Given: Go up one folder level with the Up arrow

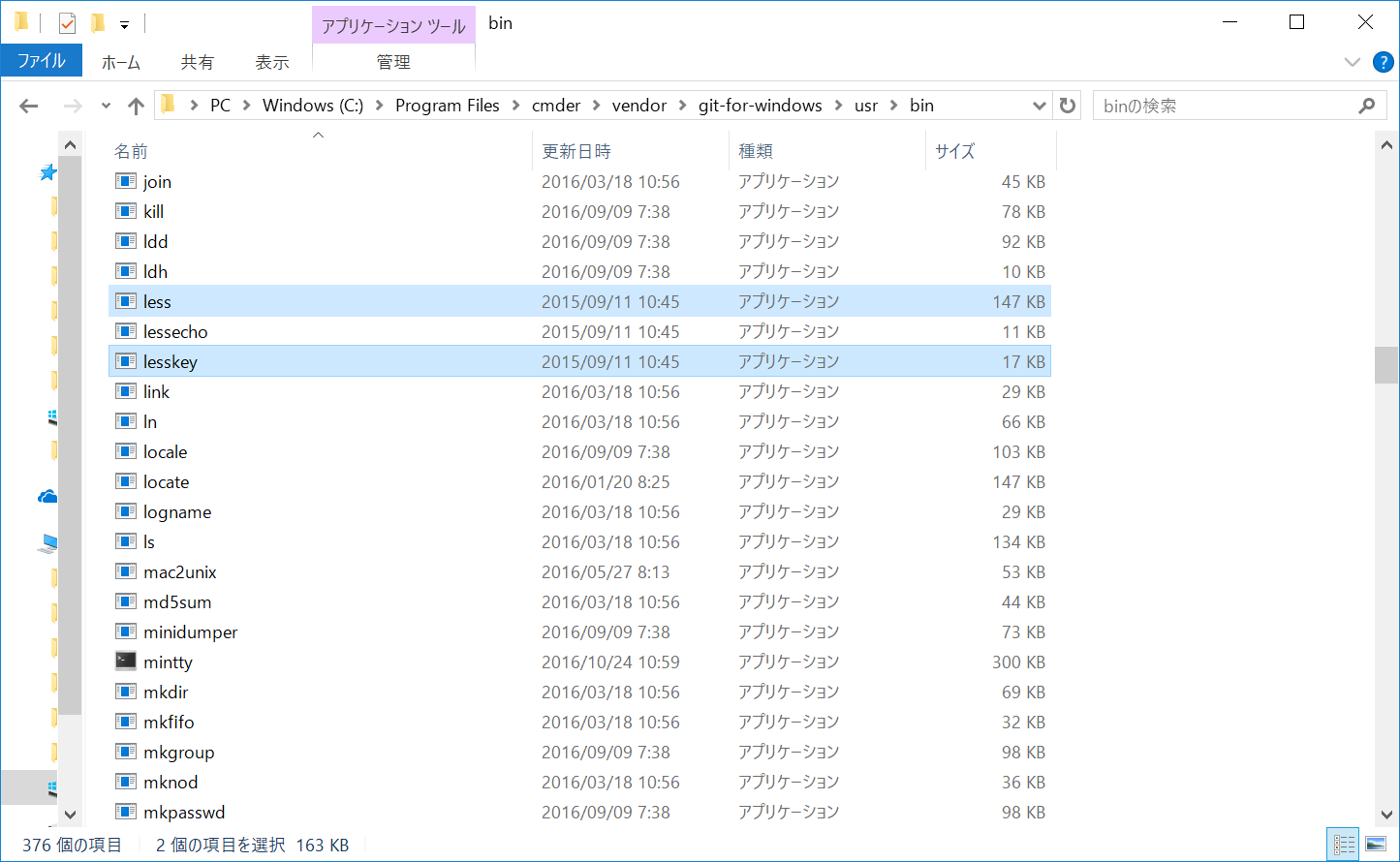Looking at the screenshot, I should pyautogui.click(x=136, y=106).
